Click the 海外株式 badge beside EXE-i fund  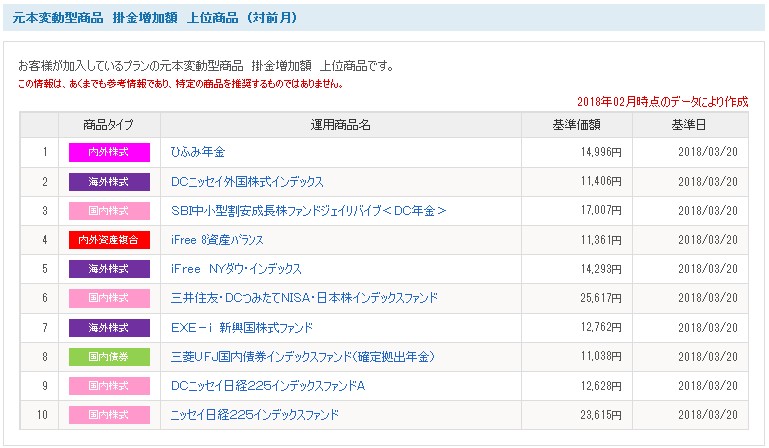[109, 327]
